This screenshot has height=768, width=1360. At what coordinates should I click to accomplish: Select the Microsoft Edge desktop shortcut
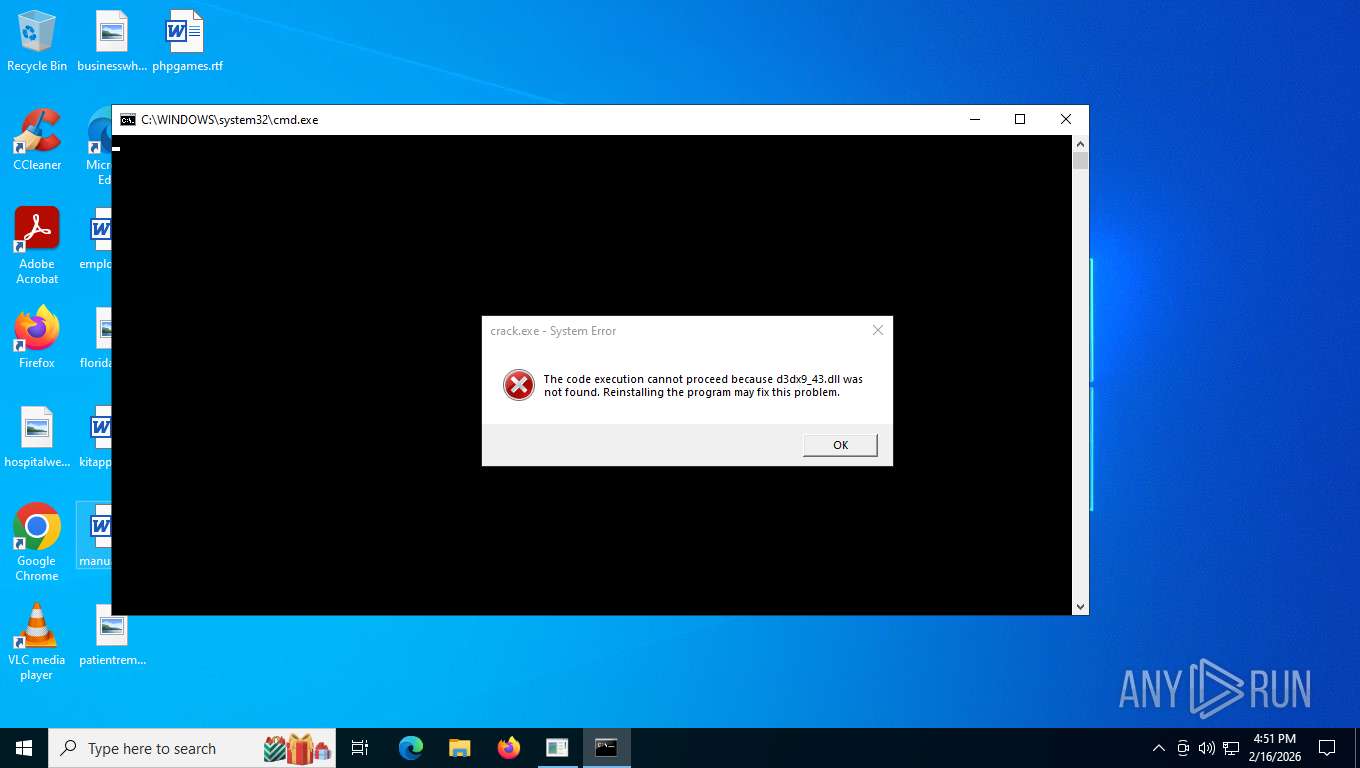(99, 147)
